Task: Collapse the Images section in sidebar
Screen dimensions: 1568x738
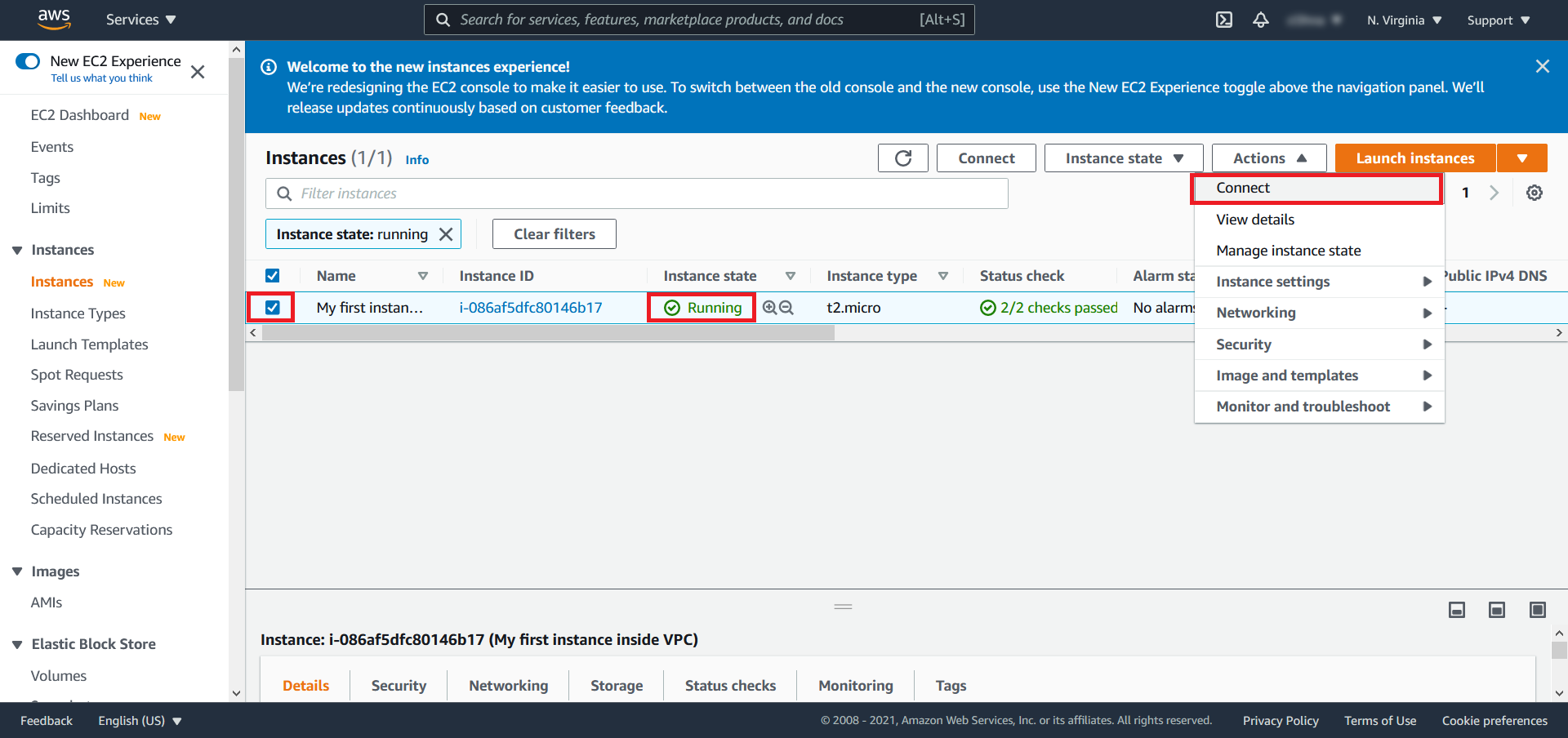Action: coord(17,571)
